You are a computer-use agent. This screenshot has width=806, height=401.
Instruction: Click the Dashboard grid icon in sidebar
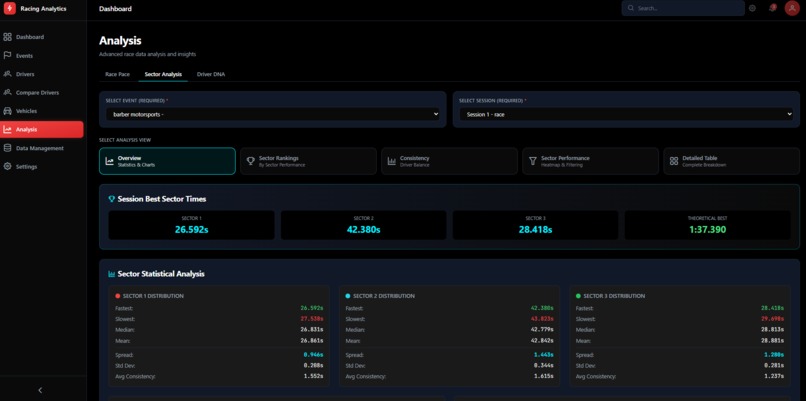pos(7,37)
